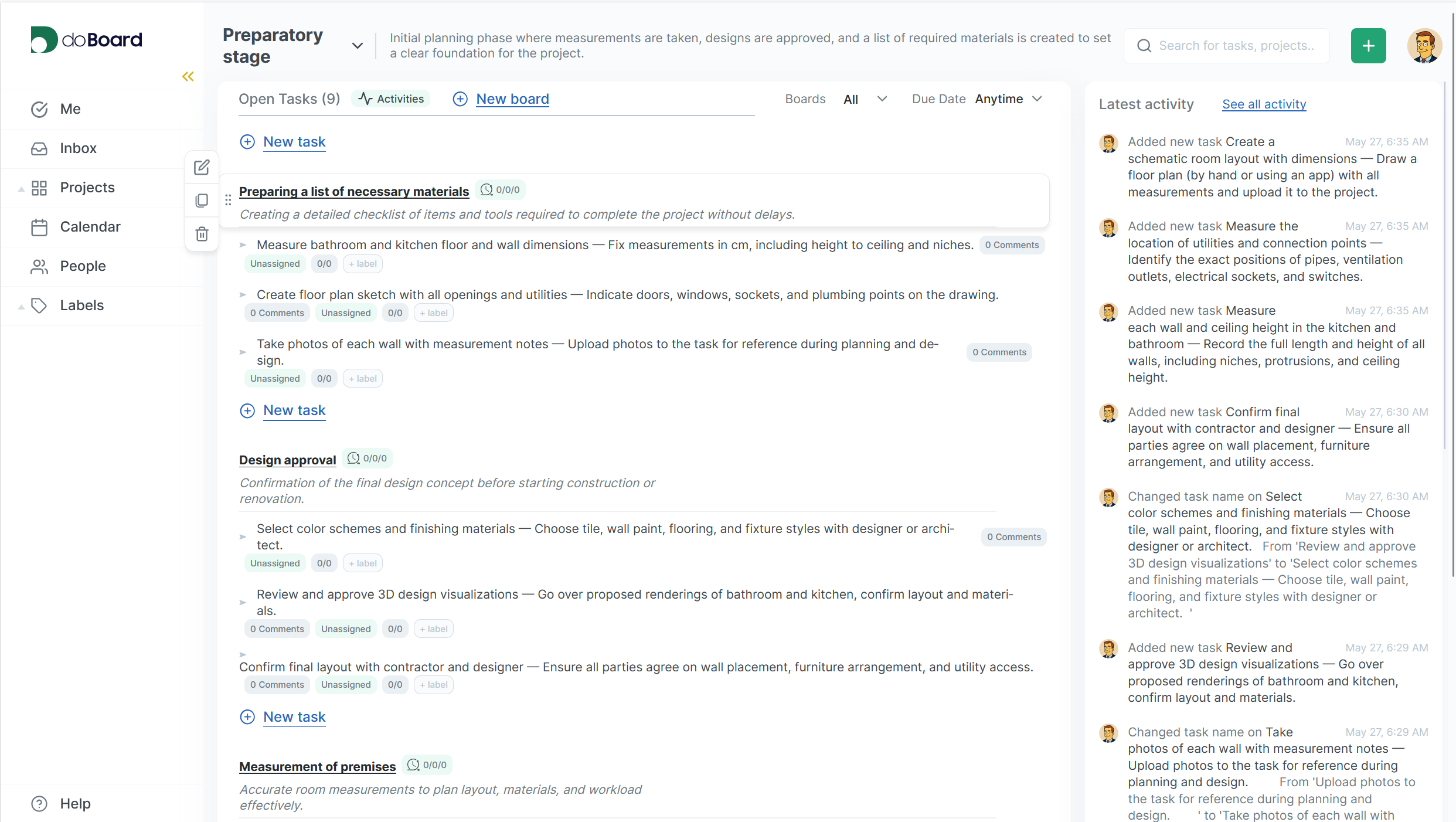
Task: Click 'New board' next to Open Tasks
Action: [x=512, y=98]
